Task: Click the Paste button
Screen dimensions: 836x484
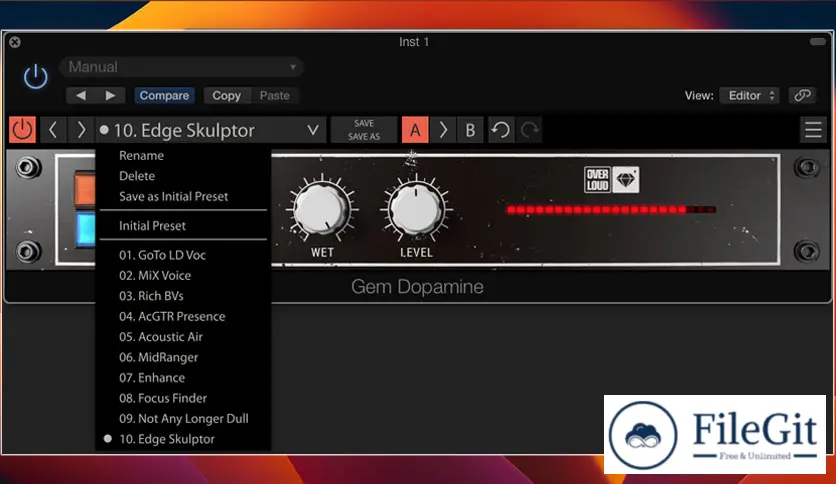Action: 275,95
